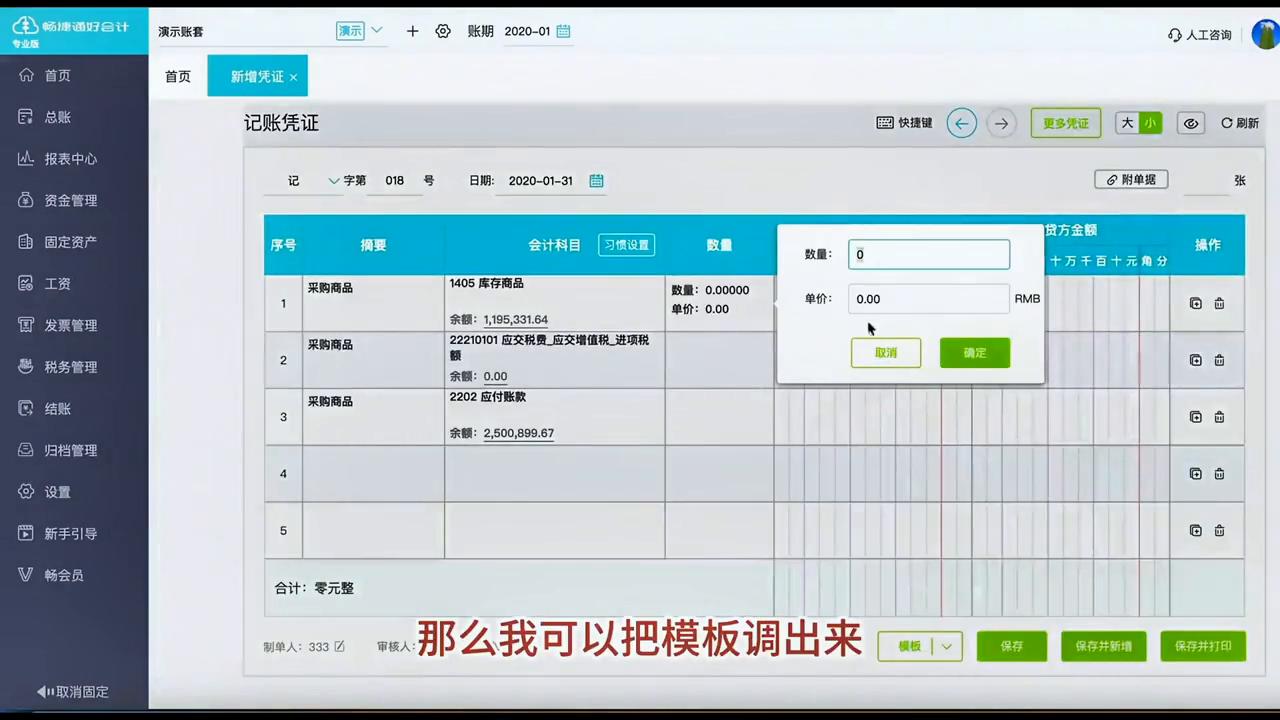Switch voucher display size to 大
The image size is (1280, 720).
coord(1126,123)
